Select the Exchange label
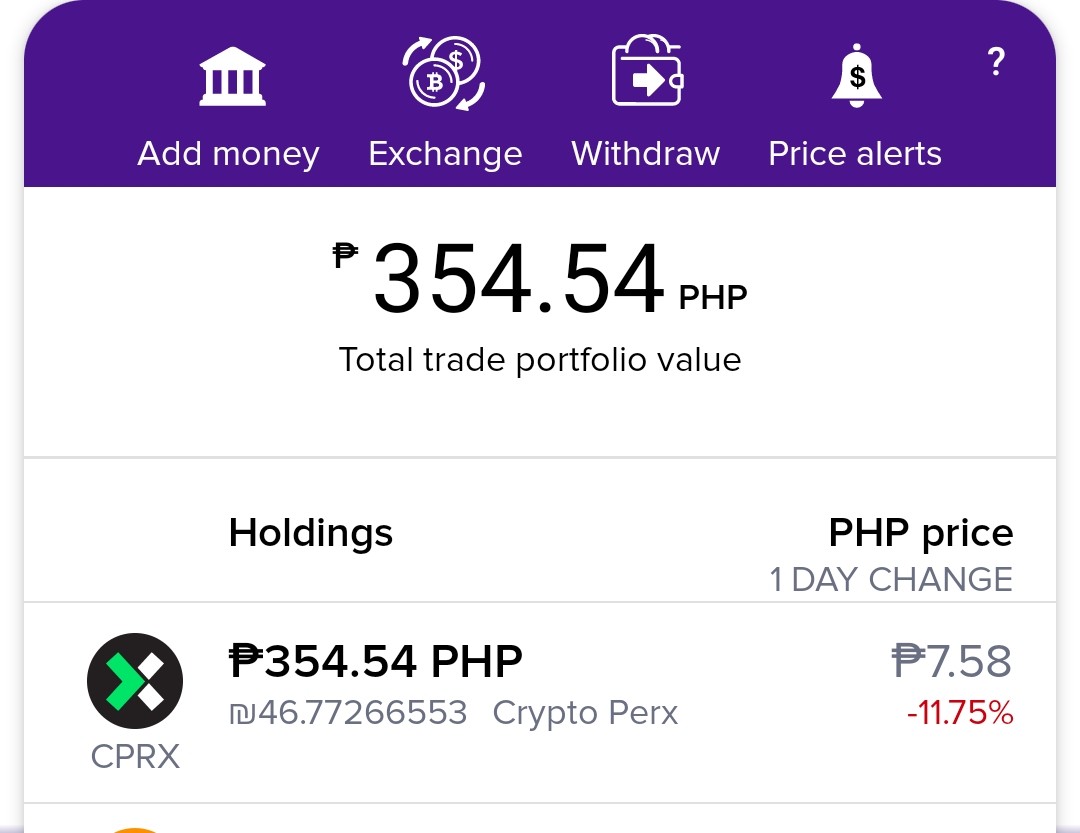This screenshot has width=1080, height=833. tap(446, 154)
